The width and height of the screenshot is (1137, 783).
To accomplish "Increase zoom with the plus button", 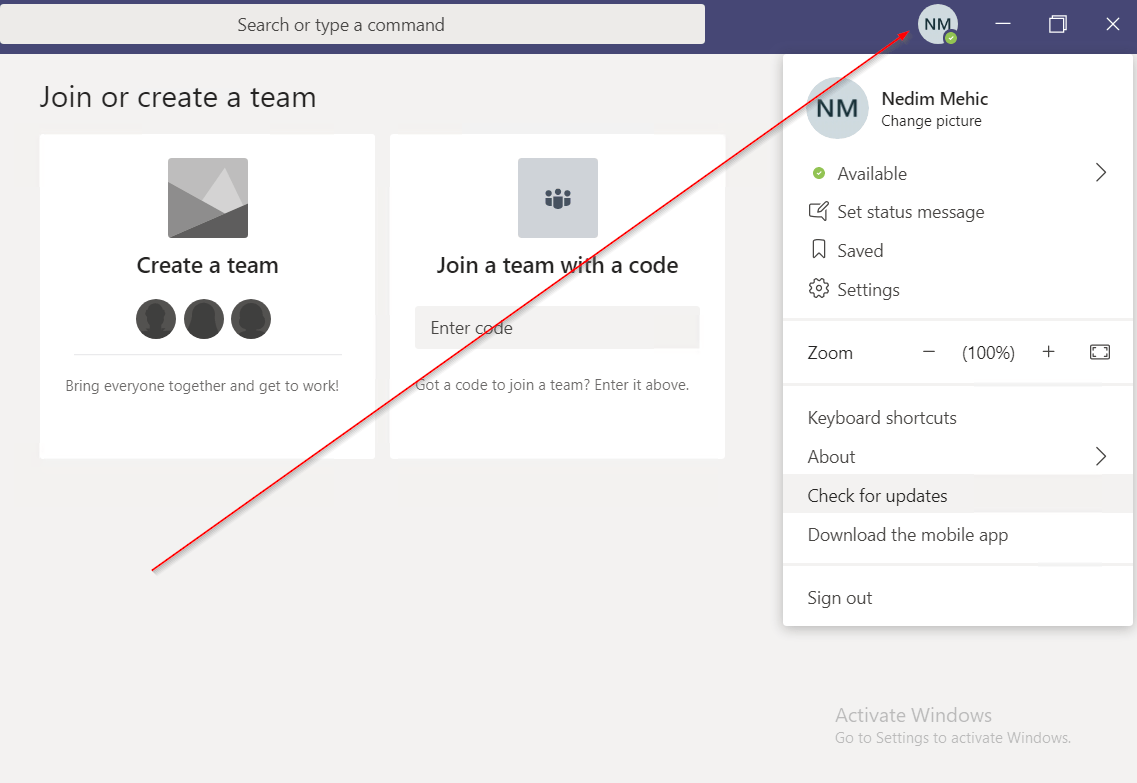I will [1048, 352].
